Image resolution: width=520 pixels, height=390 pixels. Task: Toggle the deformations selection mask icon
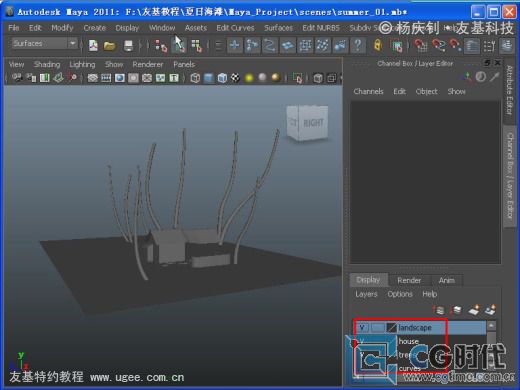305,45
